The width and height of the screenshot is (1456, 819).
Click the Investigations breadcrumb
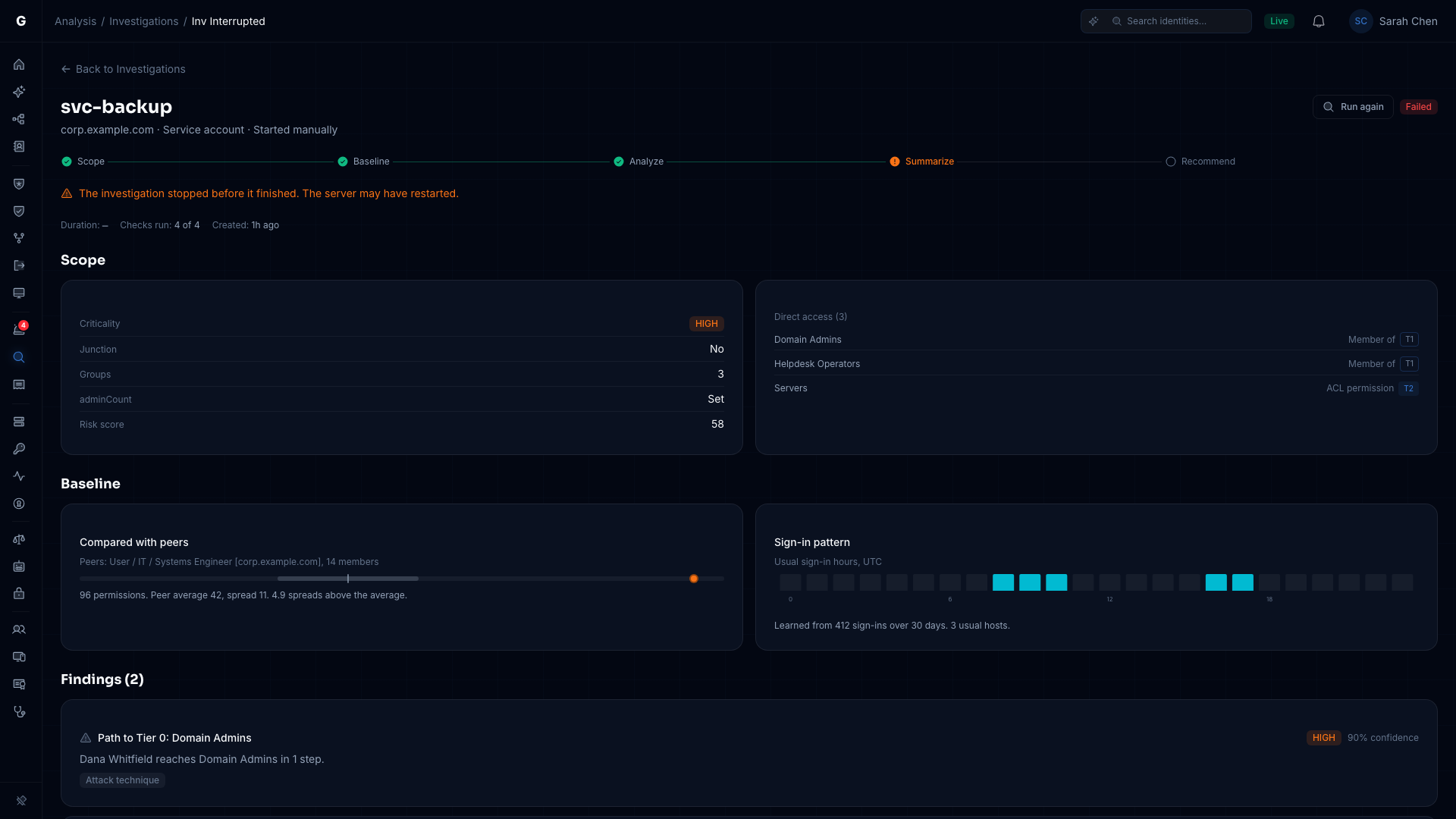tap(143, 21)
